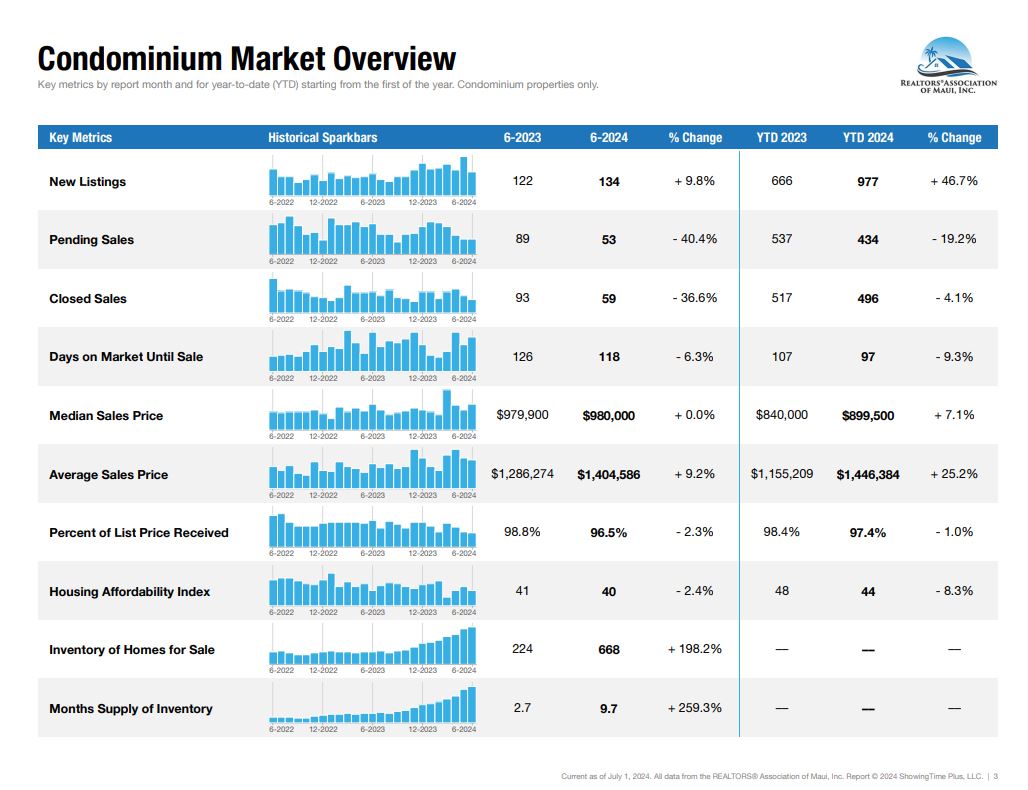This screenshot has width=1028, height=790.
Task: Select the Average Sales Price row label
Action: point(108,475)
